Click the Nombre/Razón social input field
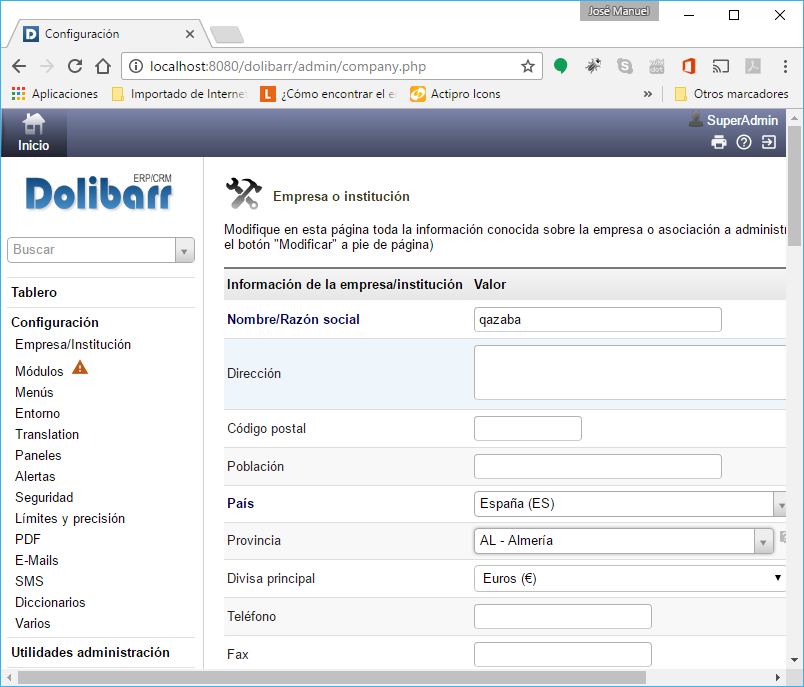The width and height of the screenshot is (804, 687). pos(597,319)
